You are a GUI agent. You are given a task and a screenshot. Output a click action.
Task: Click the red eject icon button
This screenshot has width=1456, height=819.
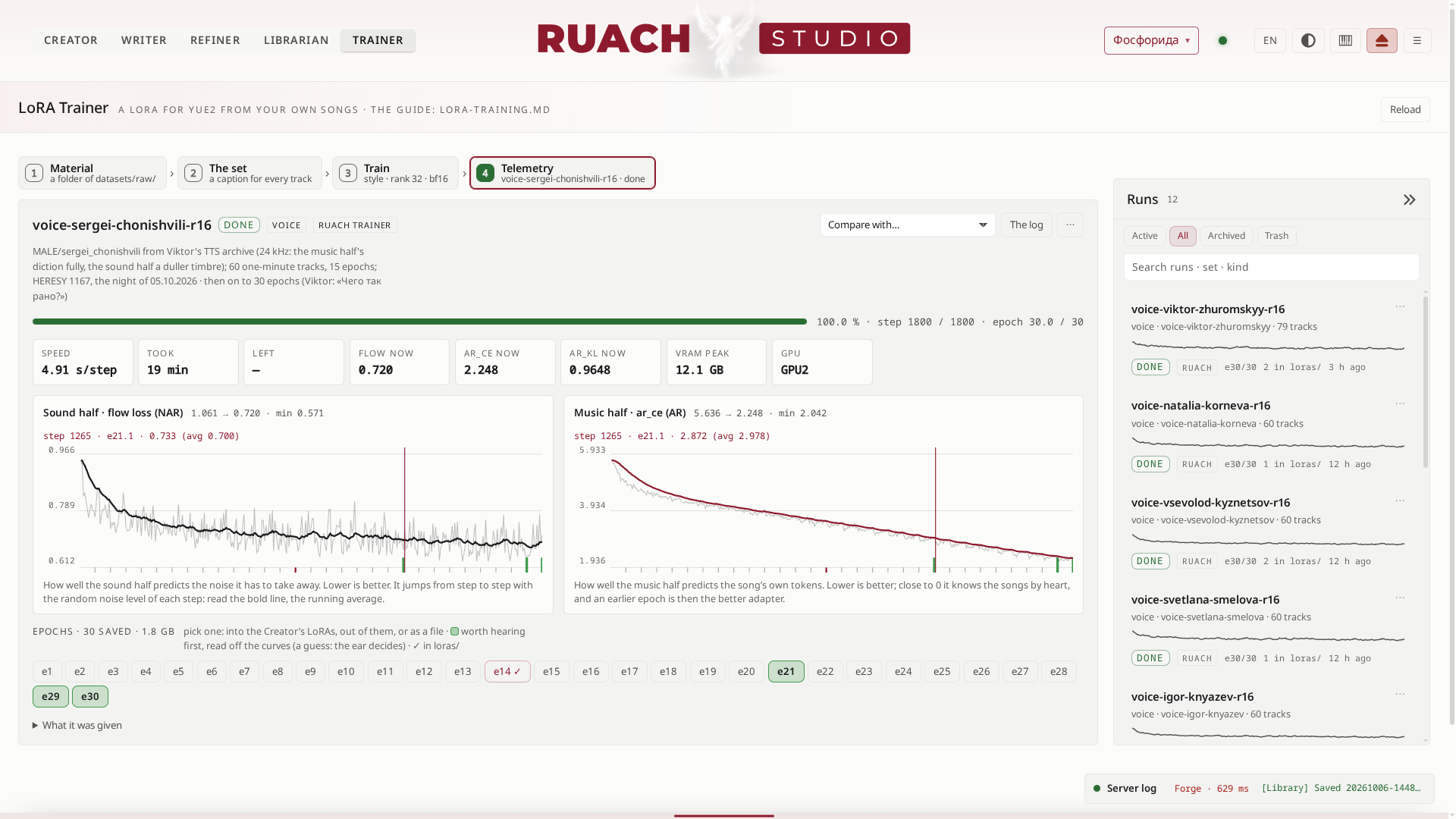(1382, 40)
